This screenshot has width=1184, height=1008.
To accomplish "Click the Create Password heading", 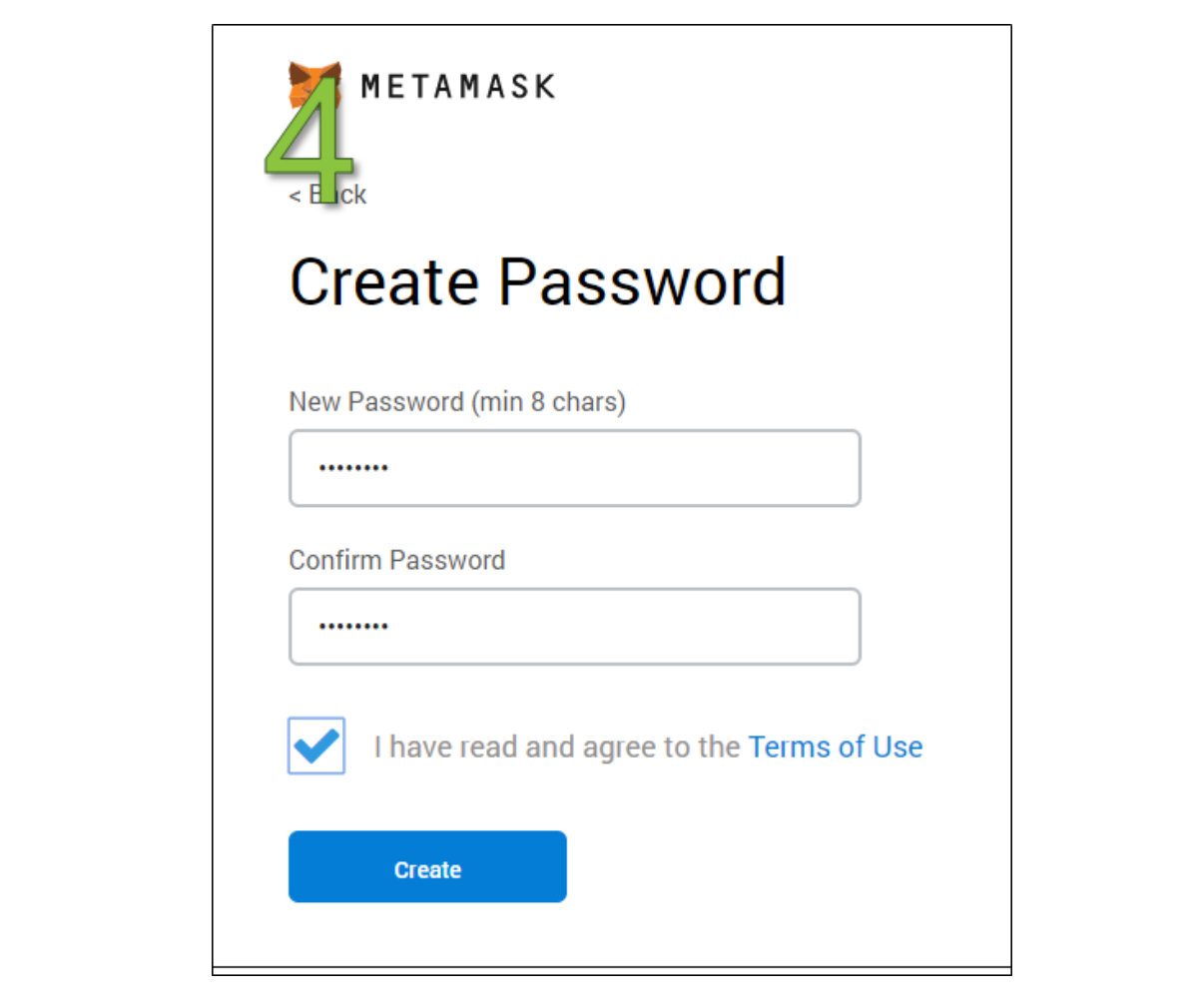I will coord(537,281).
